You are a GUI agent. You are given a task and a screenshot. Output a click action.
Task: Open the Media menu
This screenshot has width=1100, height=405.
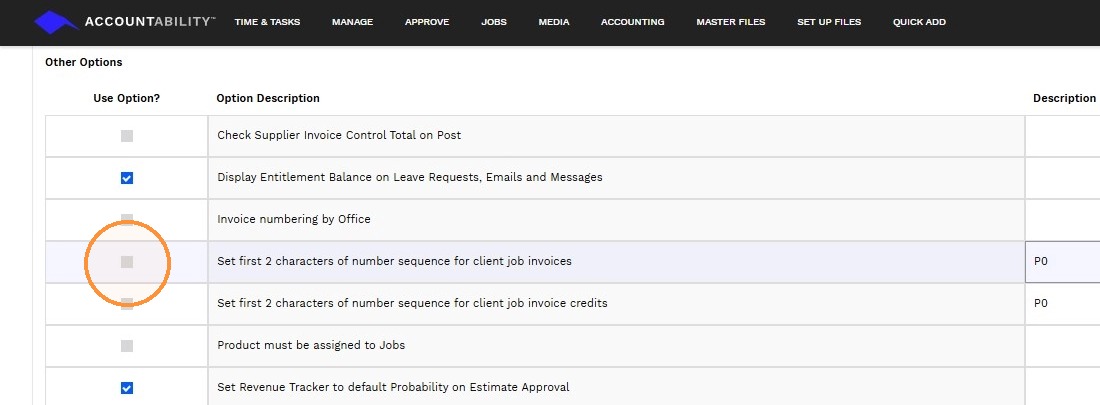[554, 22]
